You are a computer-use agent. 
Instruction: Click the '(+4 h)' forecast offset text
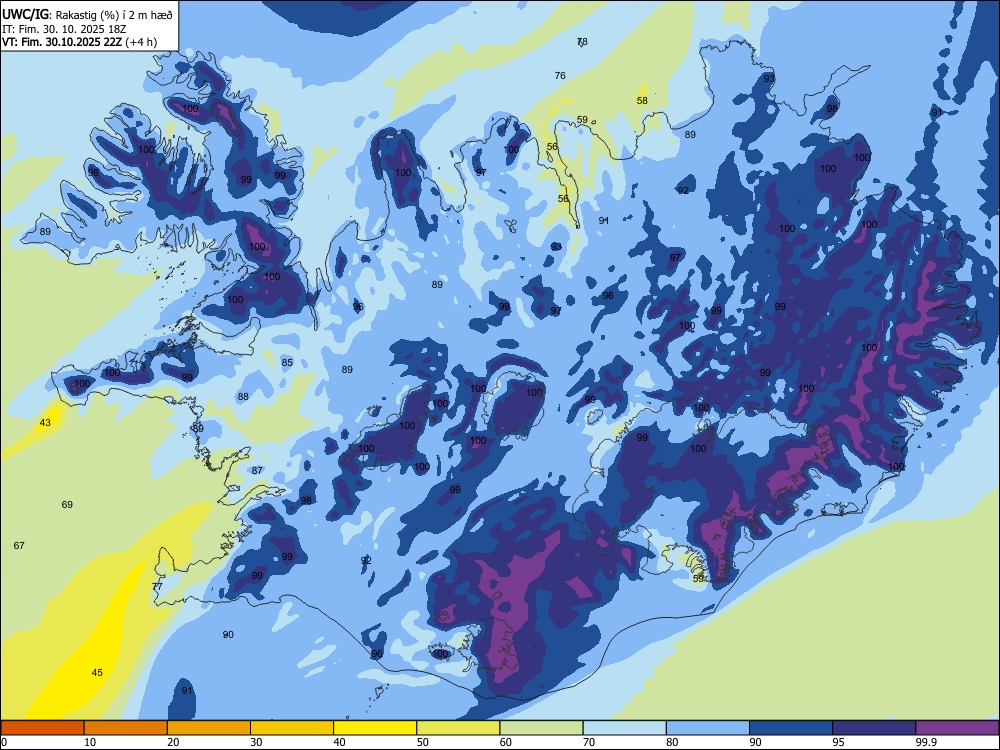tap(141, 42)
